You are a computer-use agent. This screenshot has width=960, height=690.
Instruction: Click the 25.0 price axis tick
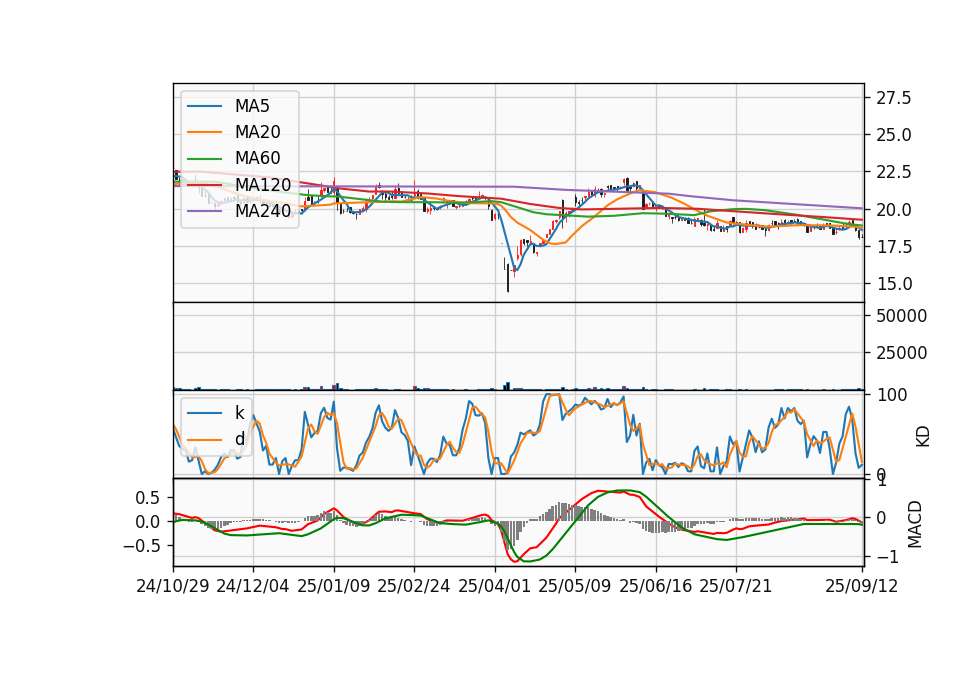point(894,135)
